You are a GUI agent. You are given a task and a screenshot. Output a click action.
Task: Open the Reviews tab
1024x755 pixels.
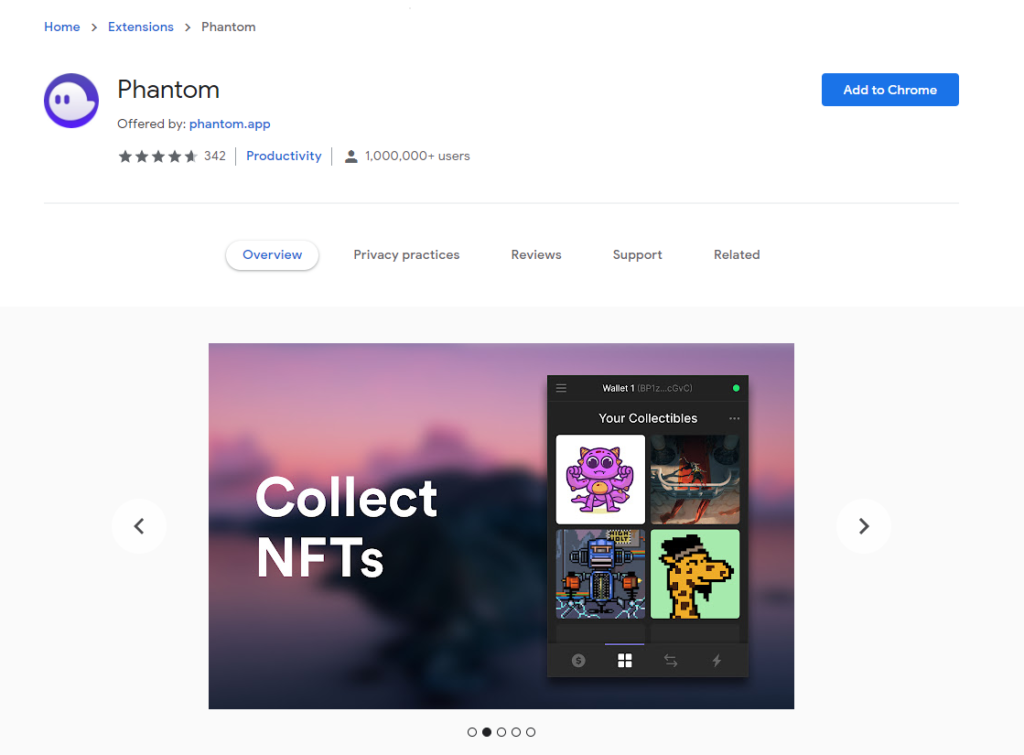tap(536, 255)
